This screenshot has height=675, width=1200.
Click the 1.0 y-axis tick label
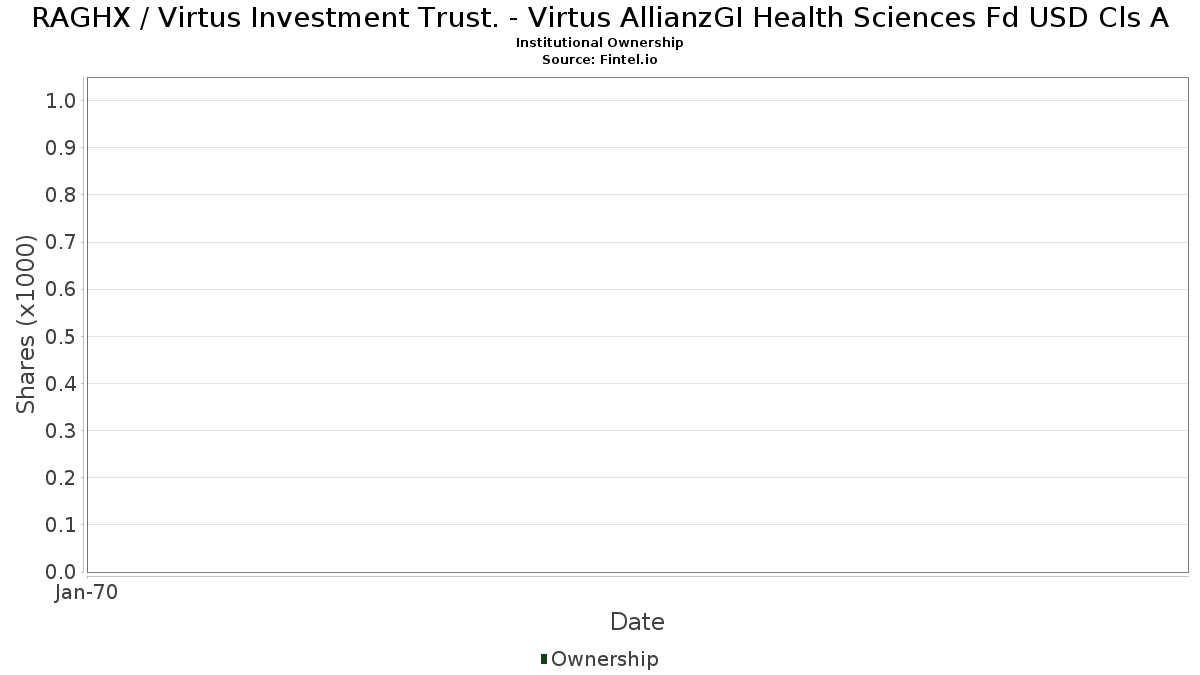click(61, 101)
